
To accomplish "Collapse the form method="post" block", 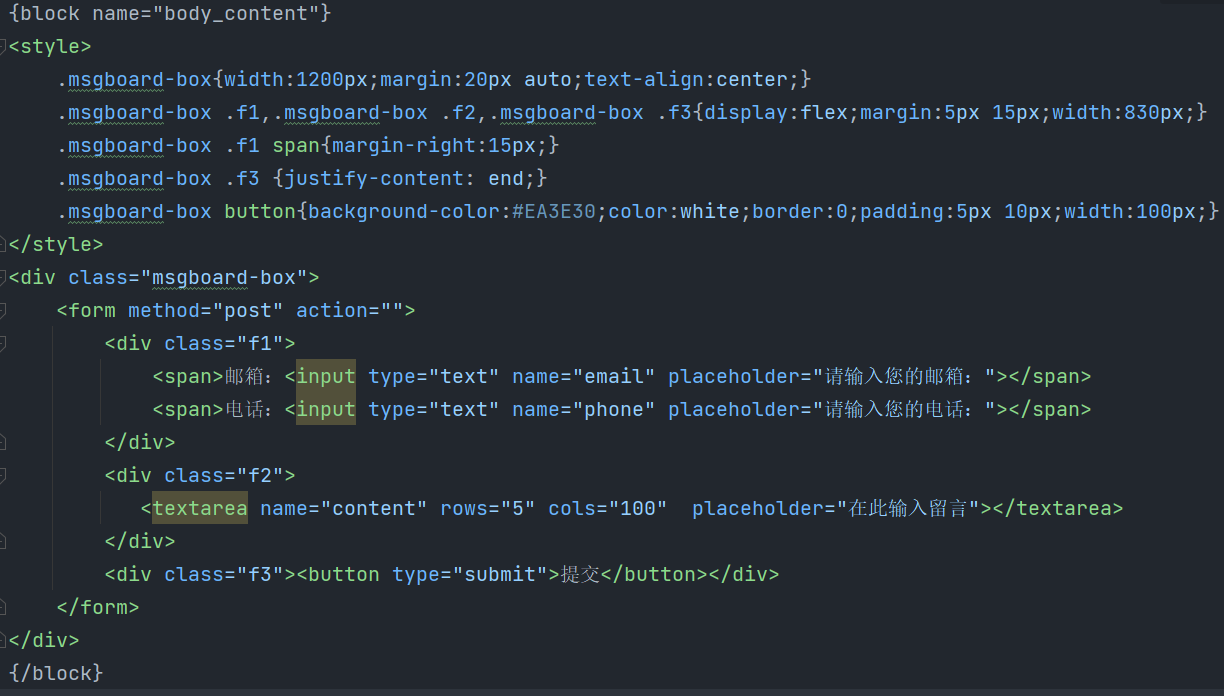I will pyautogui.click(x=3, y=310).
